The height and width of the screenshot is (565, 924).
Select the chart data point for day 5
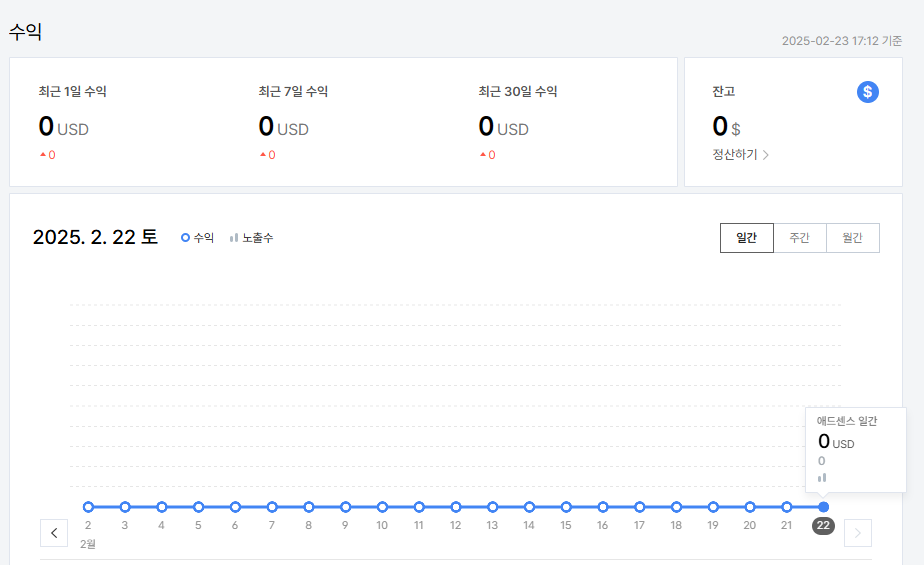[x=199, y=507]
